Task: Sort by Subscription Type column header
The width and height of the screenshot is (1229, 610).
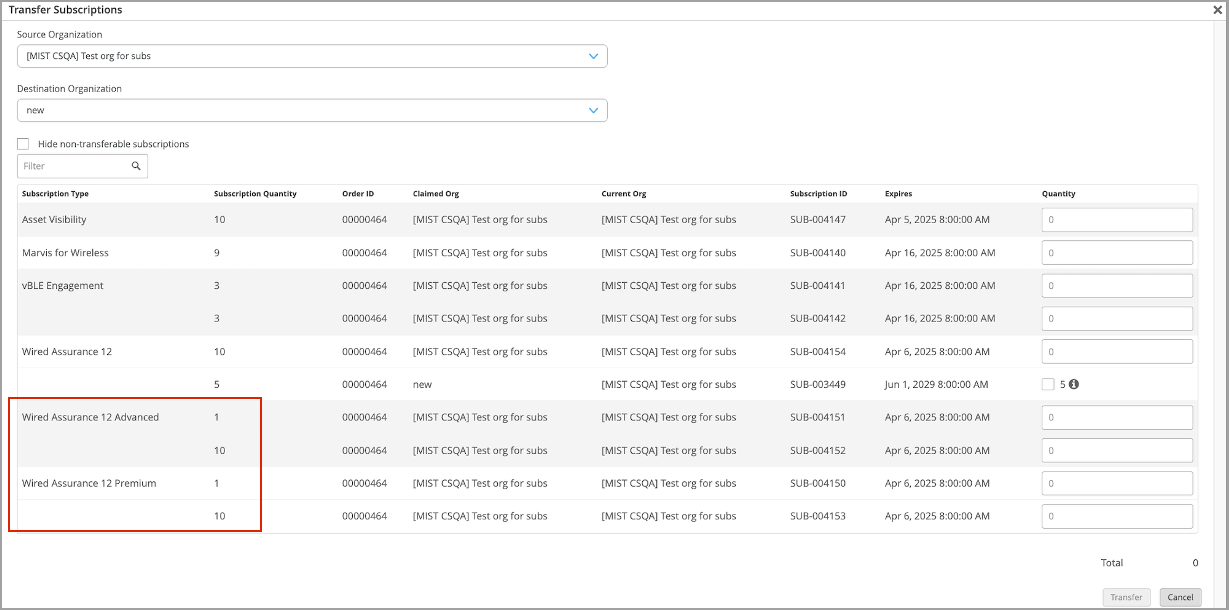Action: click(55, 194)
